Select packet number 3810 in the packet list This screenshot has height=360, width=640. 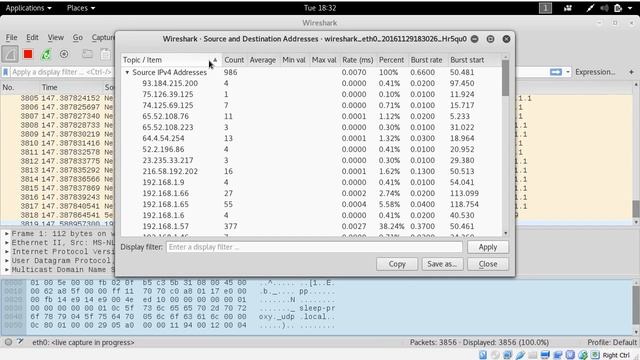tap(57, 143)
